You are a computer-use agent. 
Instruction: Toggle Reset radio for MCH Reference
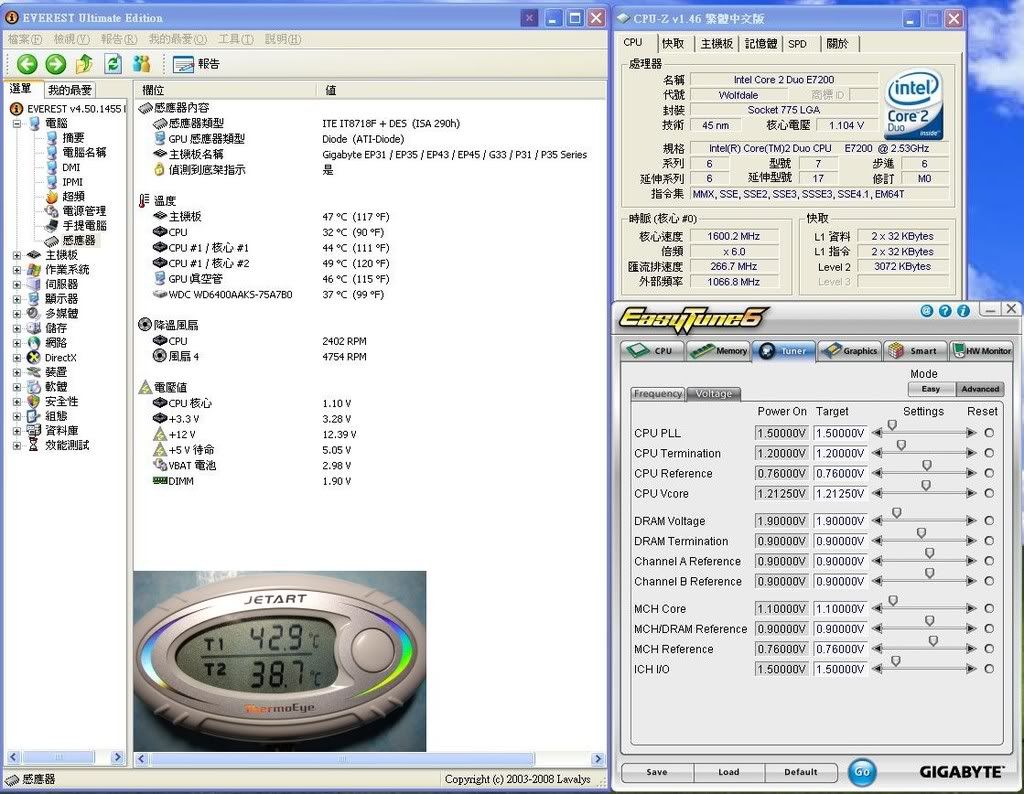pyautogui.click(x=989, y=649)
